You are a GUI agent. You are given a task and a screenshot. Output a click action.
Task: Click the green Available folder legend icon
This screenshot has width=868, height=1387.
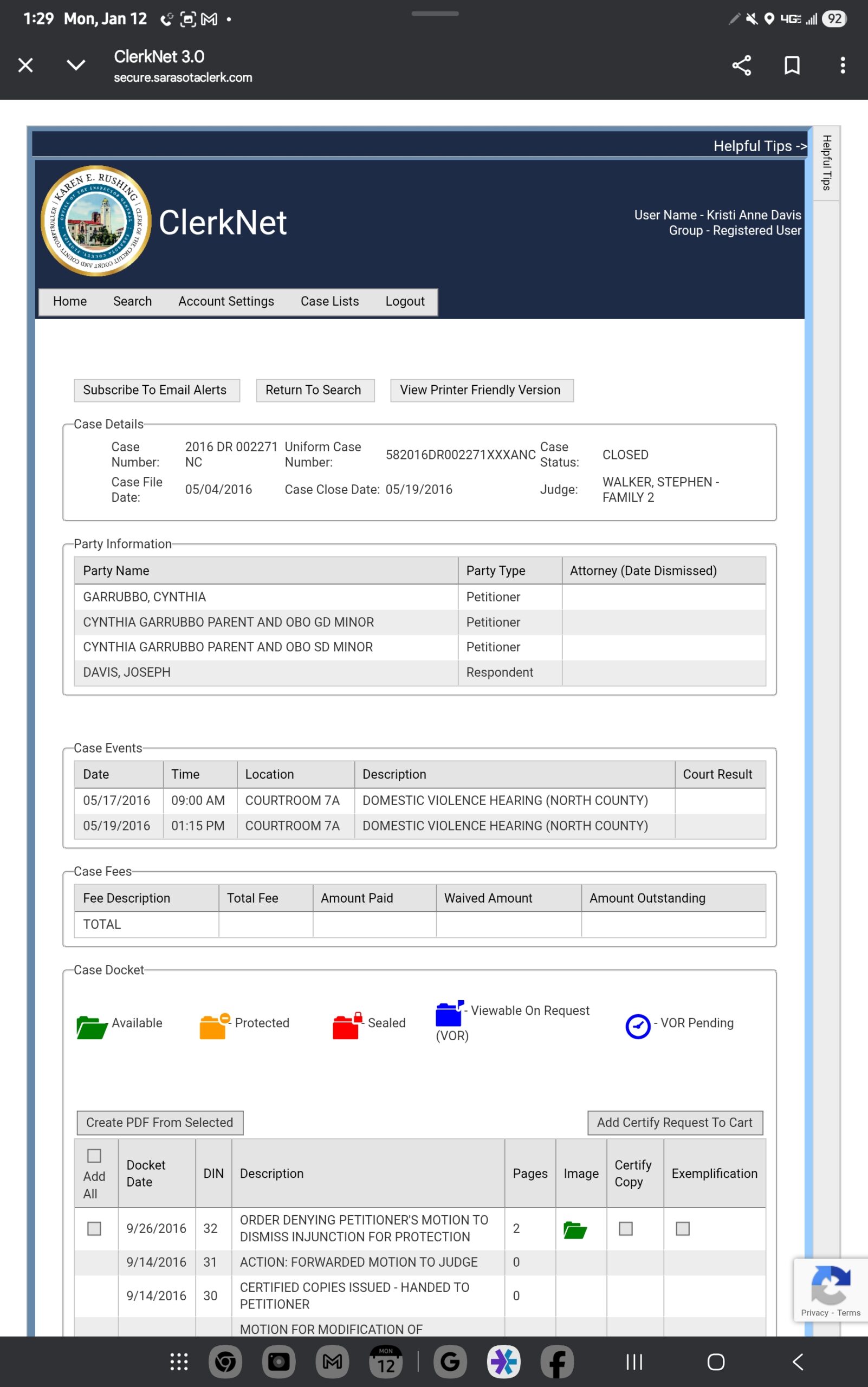click(92, 1027)
